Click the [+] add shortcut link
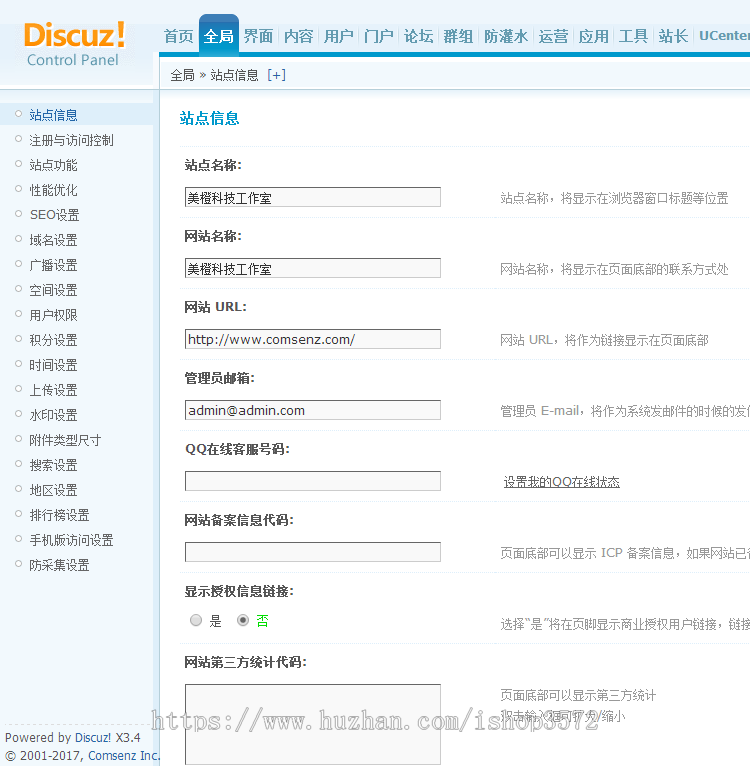This screenshot has width=750, height=766. click(x=277, y=75)
